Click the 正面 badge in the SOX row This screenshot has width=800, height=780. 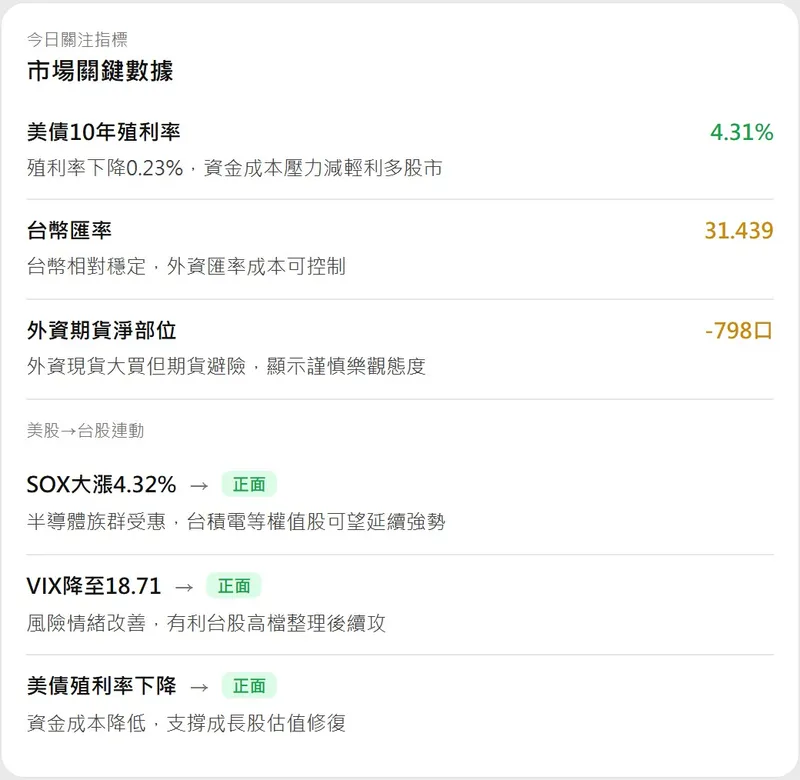pos(249,485)
